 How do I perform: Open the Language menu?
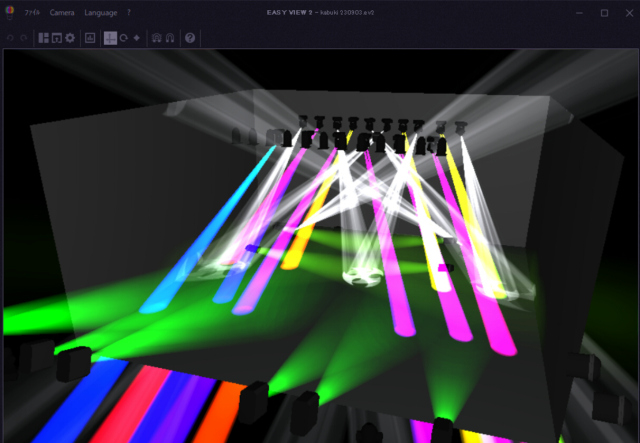click(x=100, y=13)
